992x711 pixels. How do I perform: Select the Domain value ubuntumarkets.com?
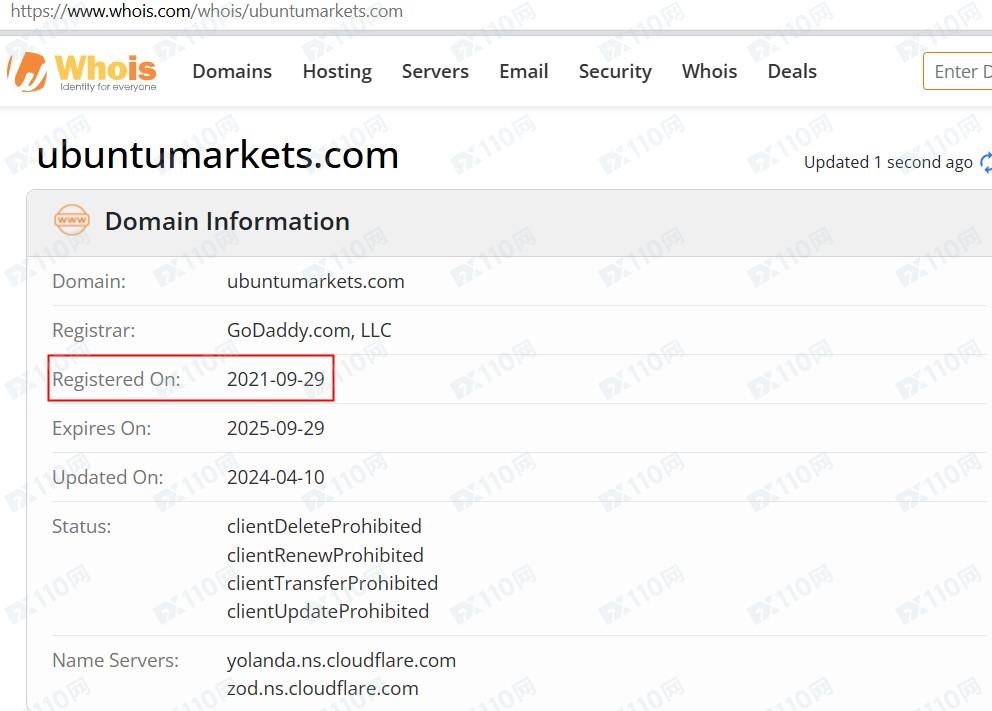tap(316, 281)
